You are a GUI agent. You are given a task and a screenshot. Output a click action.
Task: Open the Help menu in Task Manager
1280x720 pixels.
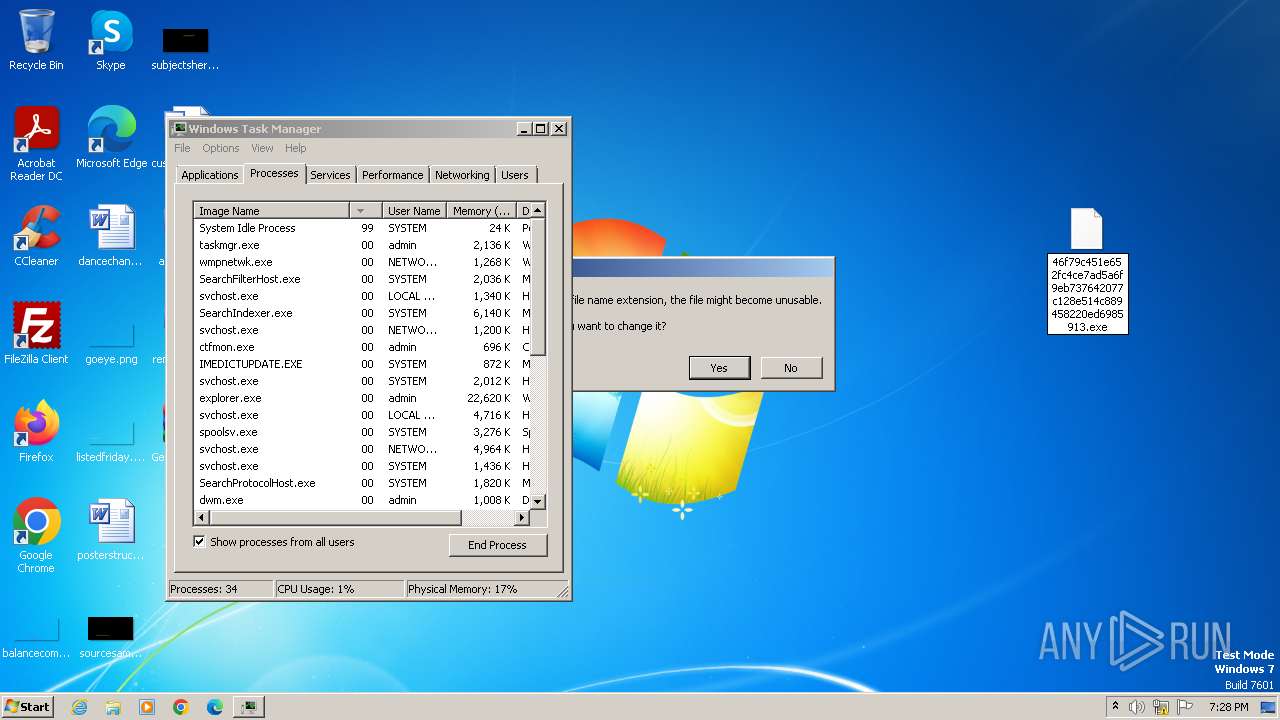pyautogui.click(x=295, y=148)
